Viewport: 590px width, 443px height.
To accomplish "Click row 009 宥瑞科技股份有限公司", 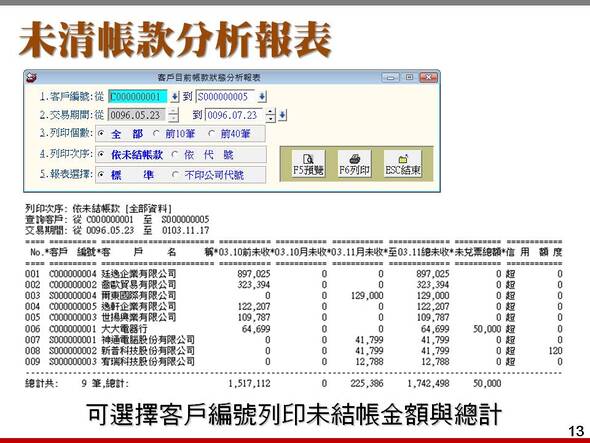I will point(293,362).
